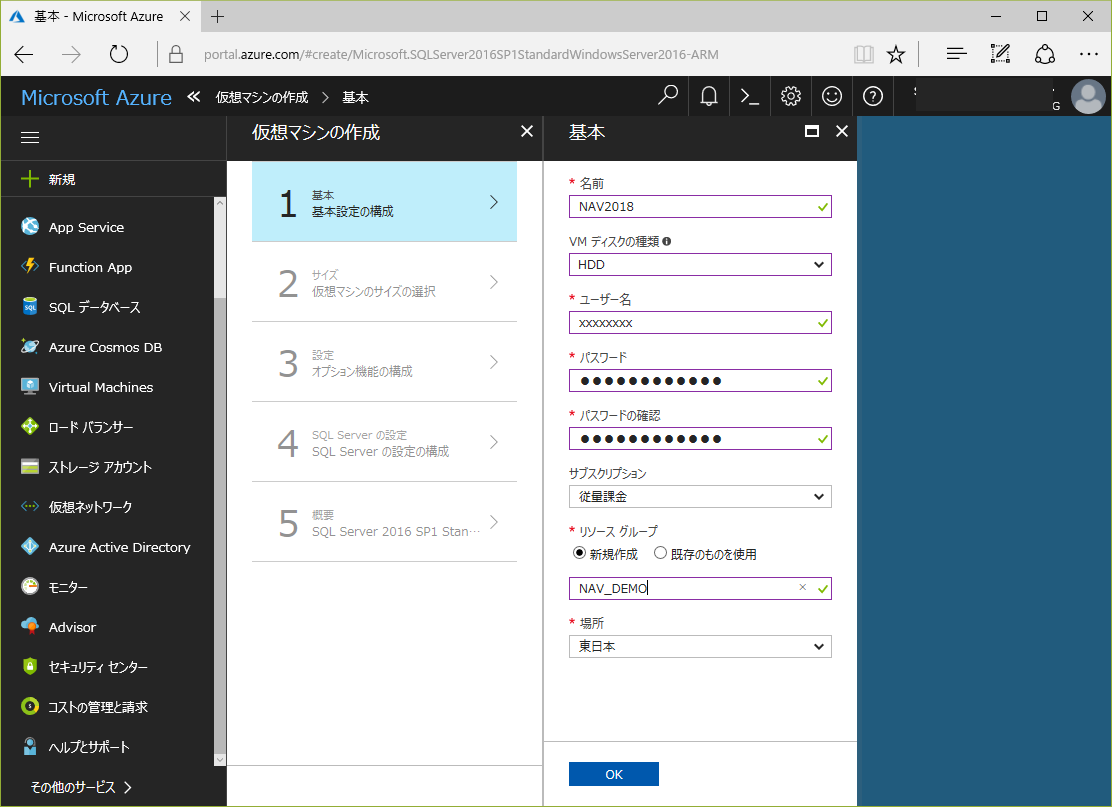Viewport: 1112px width, 807px height.
Task: Click the OK button
Action: click(x=613, y=774)
